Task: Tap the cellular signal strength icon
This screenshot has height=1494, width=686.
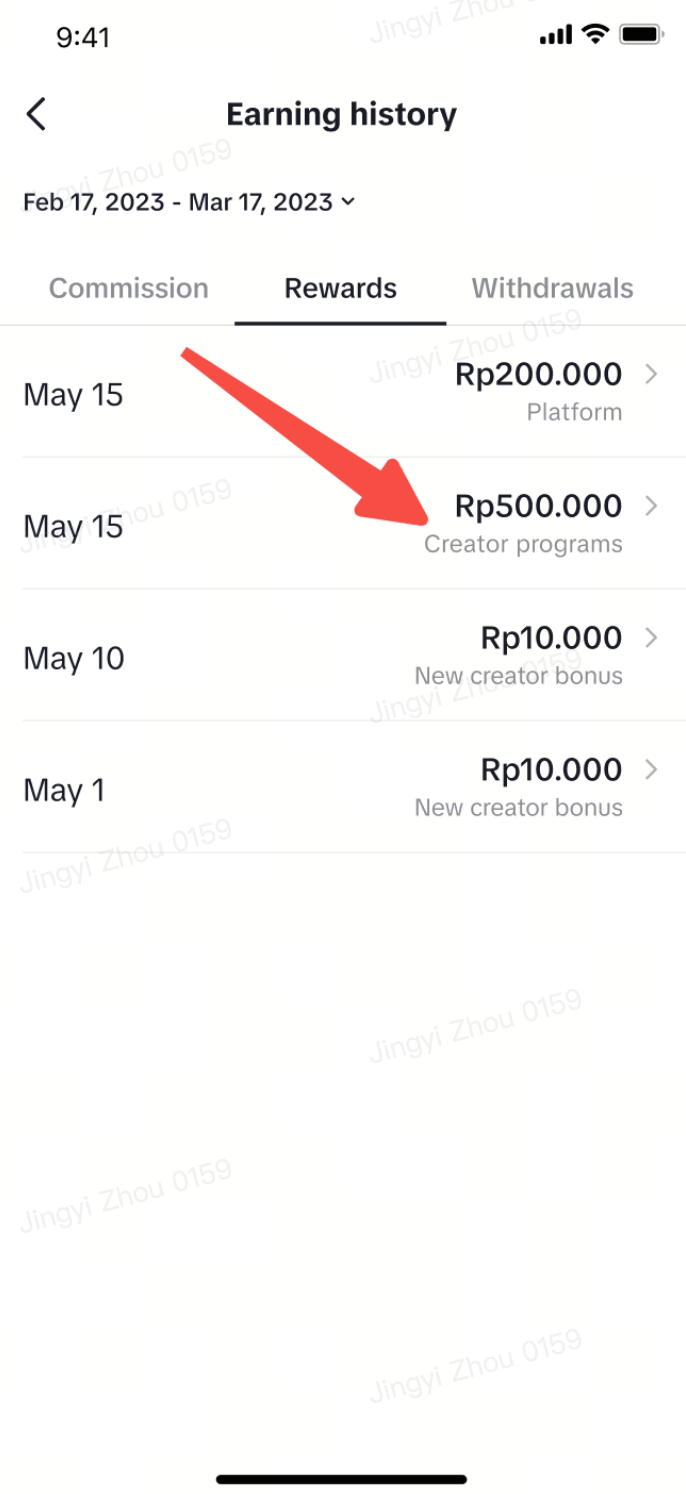Action: click(x=555, y=36)
